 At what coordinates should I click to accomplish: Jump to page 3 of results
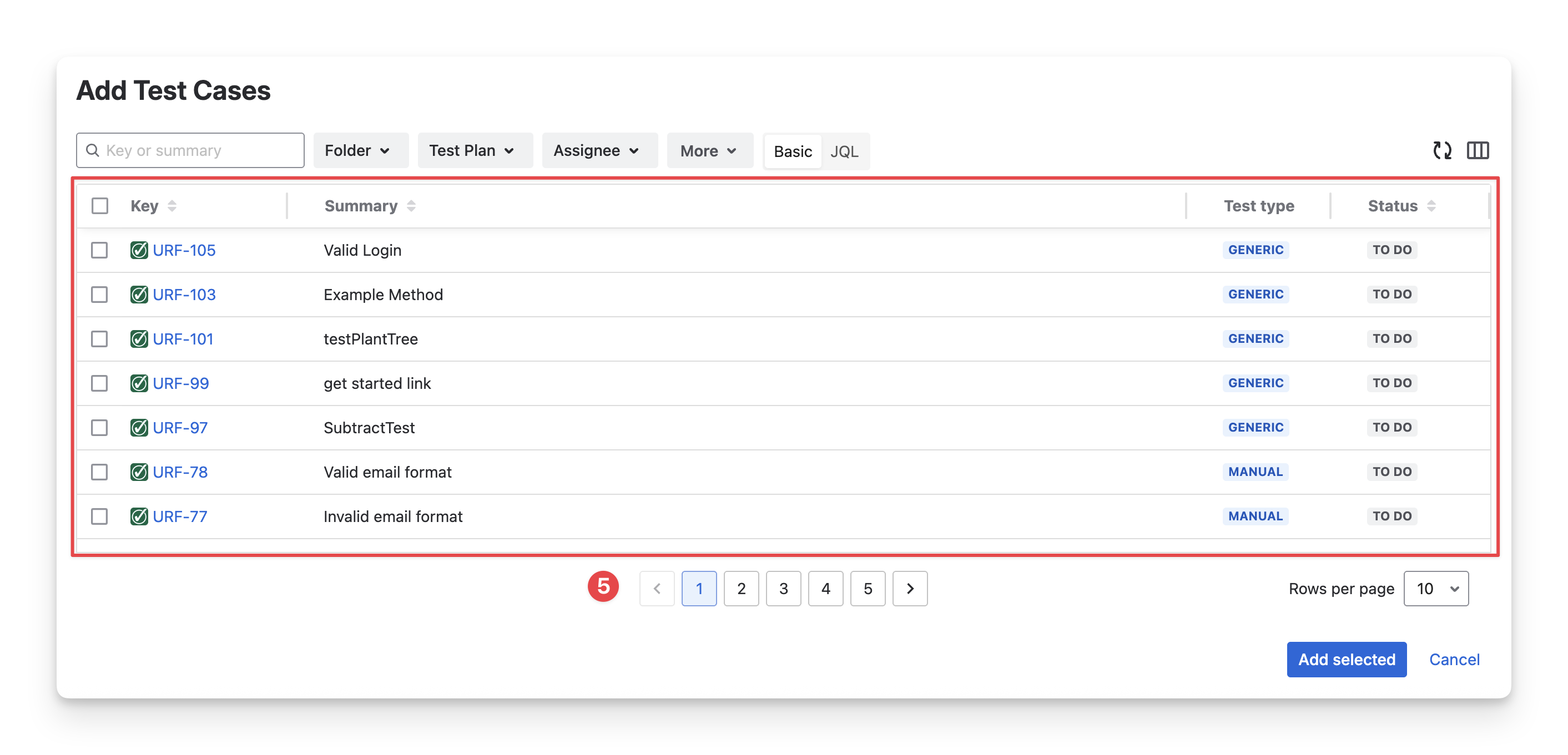coord(783,589)
